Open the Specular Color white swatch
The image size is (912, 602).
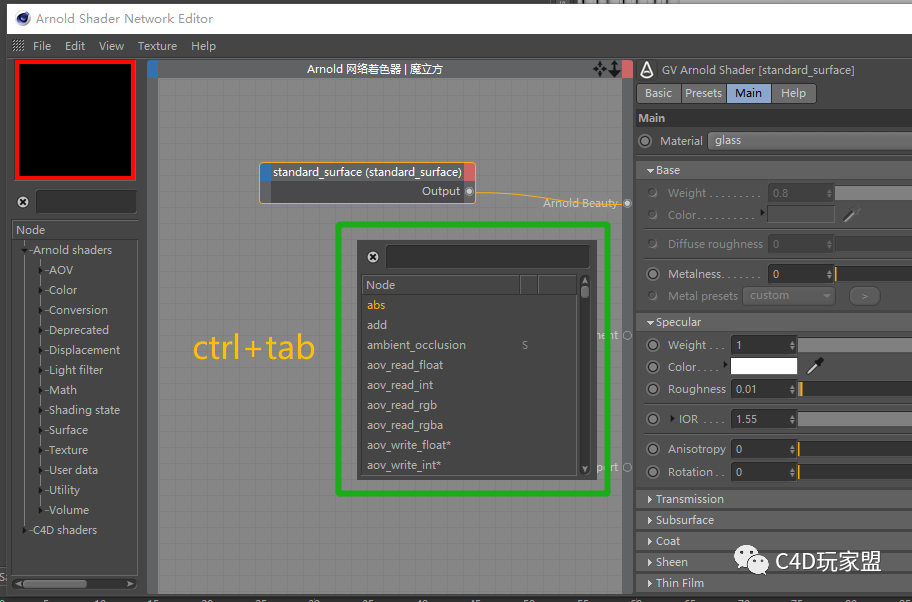pyautogui.click(x=764, y=366)
